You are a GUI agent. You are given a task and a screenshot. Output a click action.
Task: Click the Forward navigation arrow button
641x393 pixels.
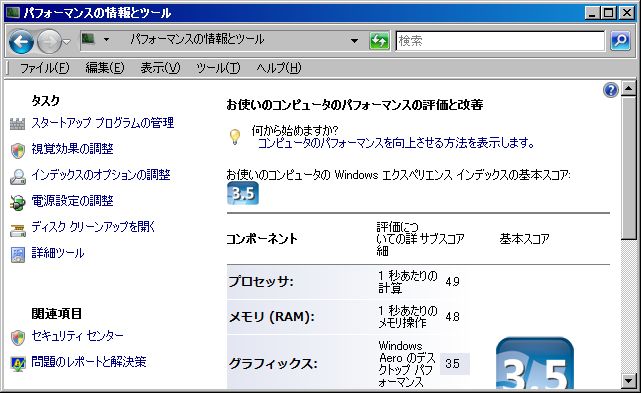49,41
